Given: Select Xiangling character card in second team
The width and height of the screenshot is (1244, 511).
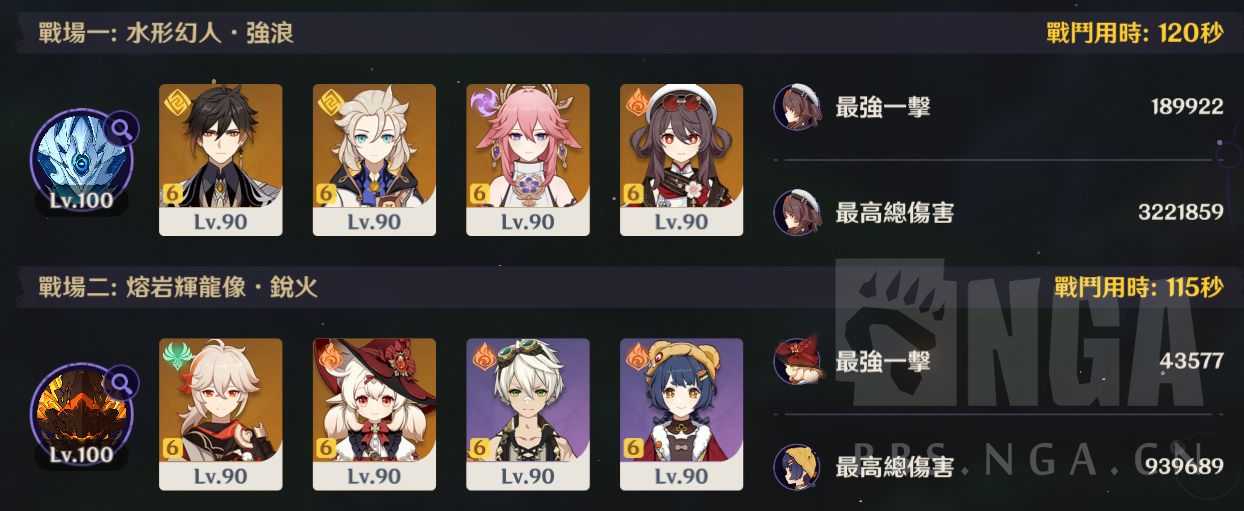Looking at the screenshot, I should (x=682, y=414).
